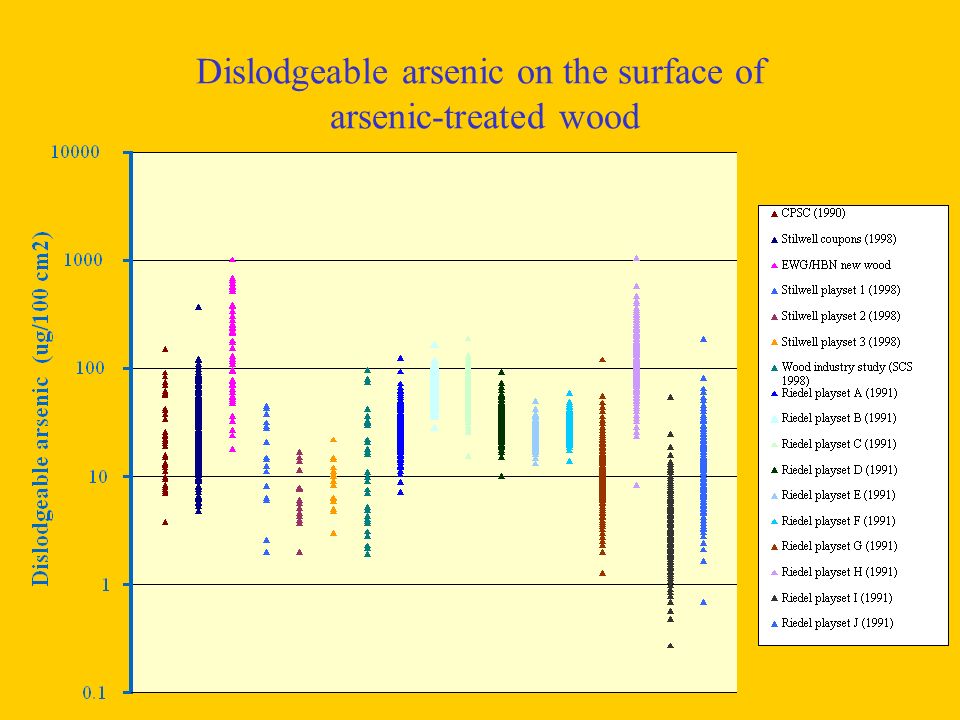The width and height of the screenshot is (960, 720).
Task: Click the lowest black data point in the Riedel playset I column
Action: click(670, 645)
